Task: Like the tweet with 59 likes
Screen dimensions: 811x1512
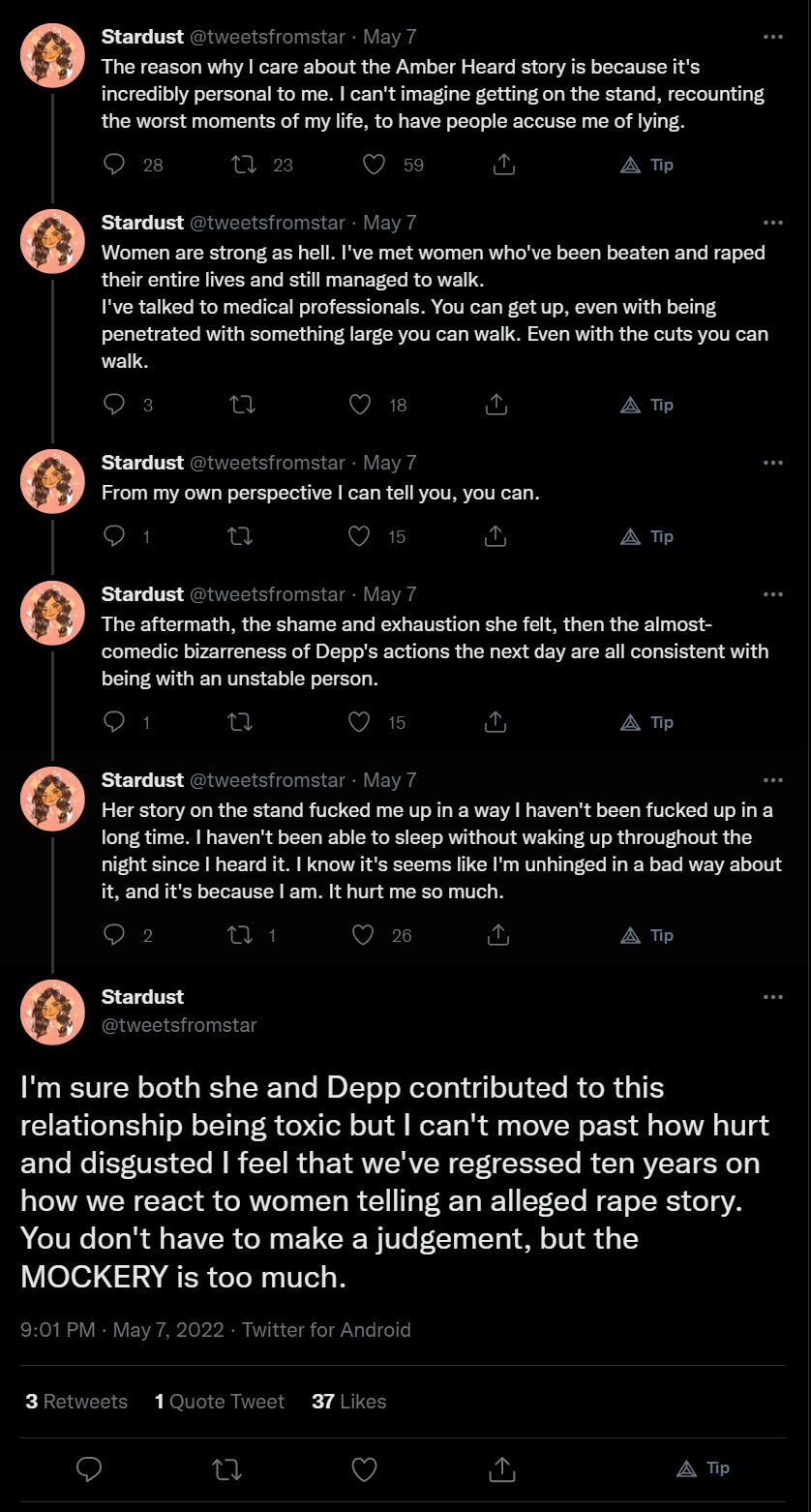Action: click(x=374, y=165)
